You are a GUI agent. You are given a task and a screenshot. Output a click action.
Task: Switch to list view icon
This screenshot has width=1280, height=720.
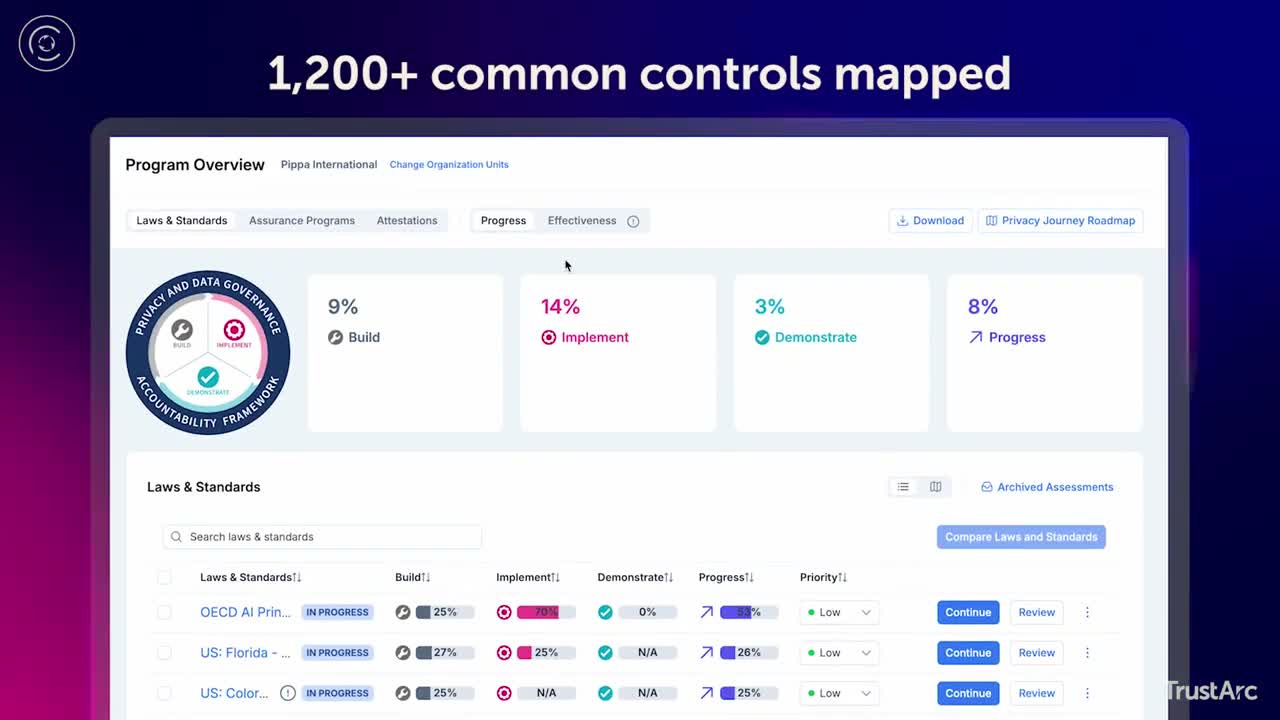[903, 487]
